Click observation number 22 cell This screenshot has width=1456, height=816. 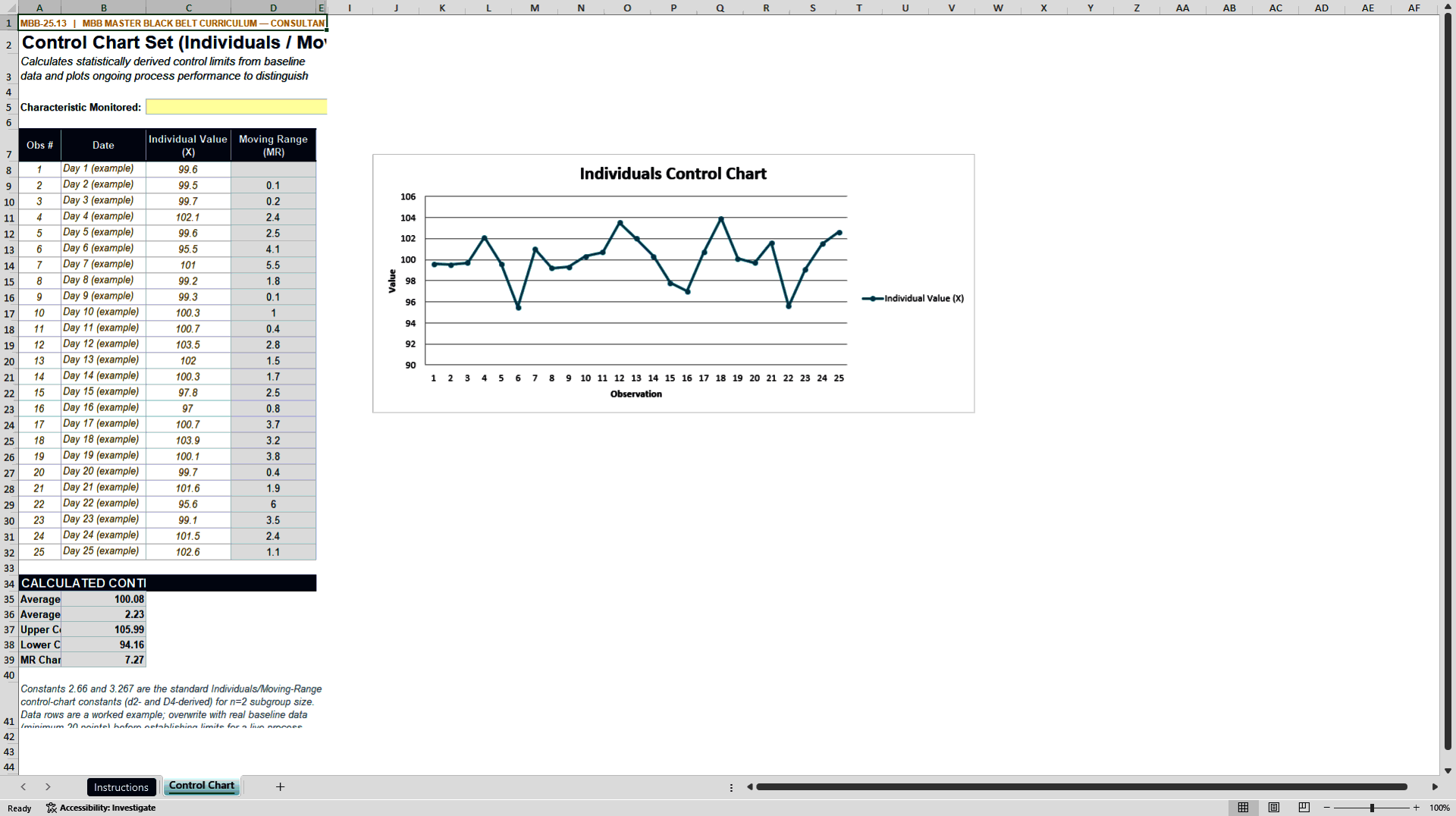coord(39,504)
